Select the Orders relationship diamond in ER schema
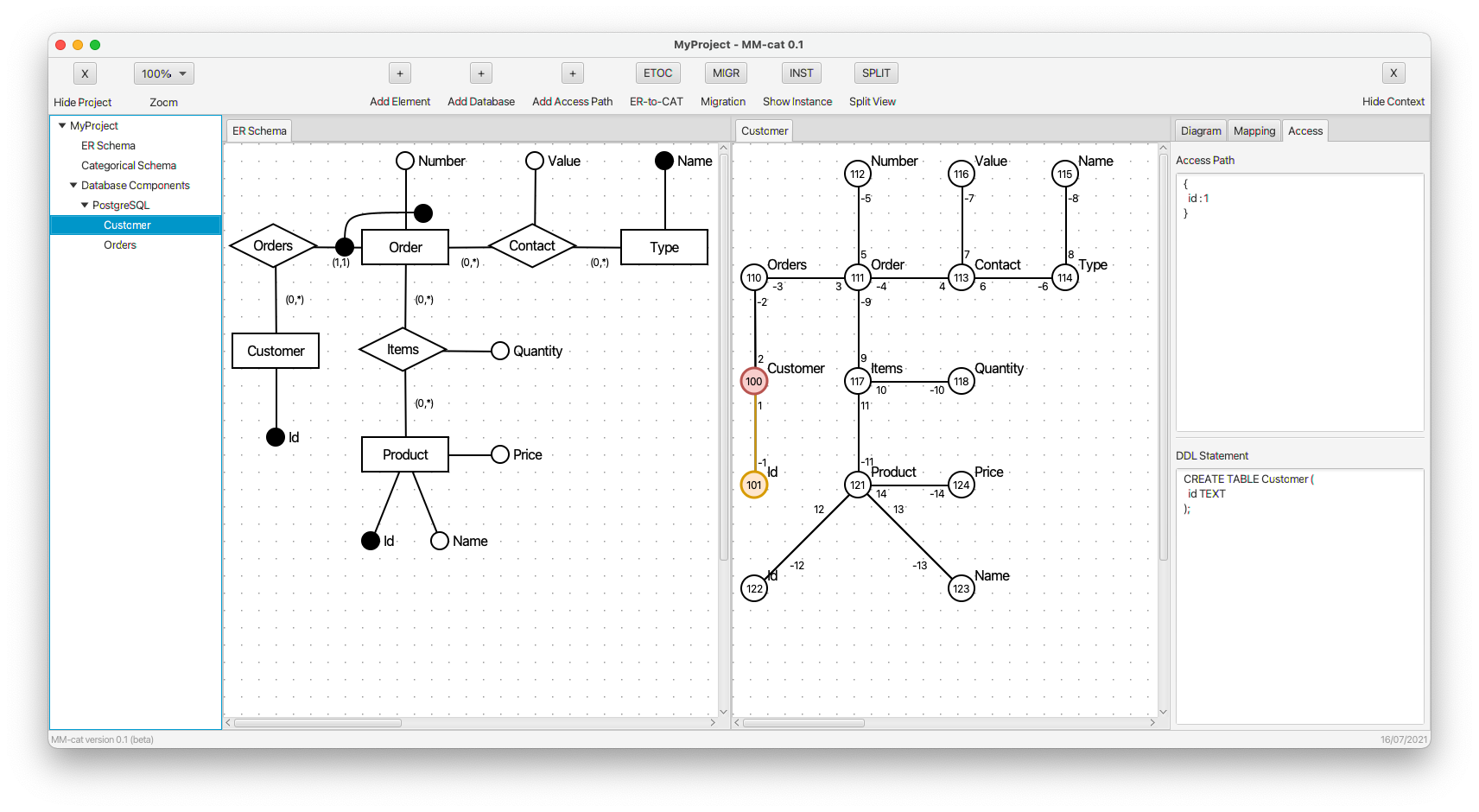 click(273, 246)
